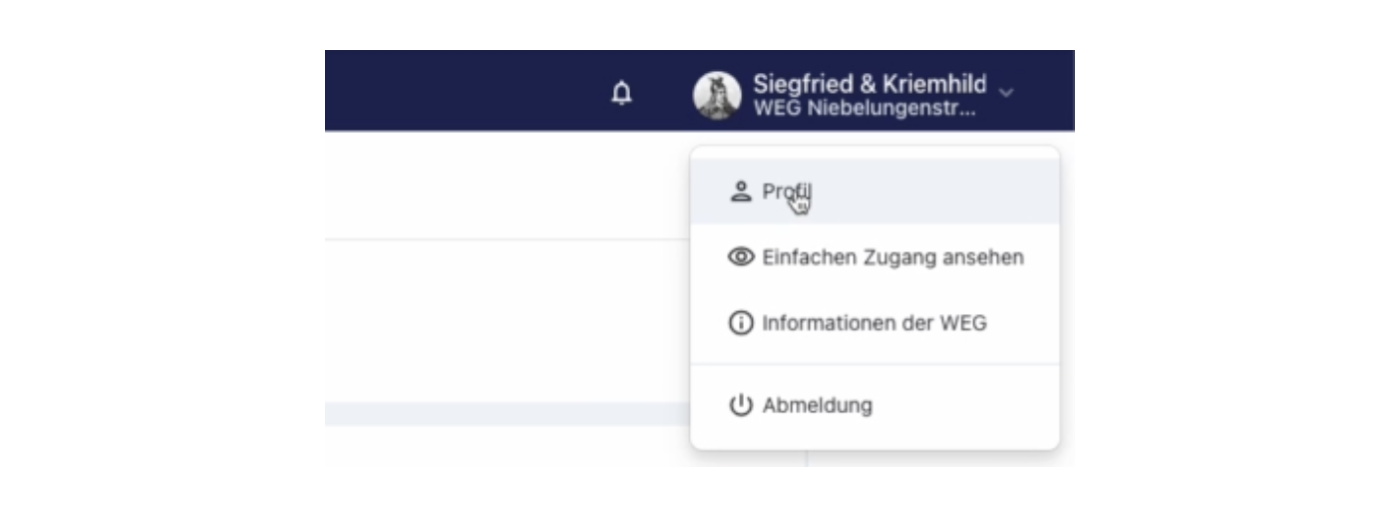Choose Abmeldung to sign out
Image resolution: width=1400 pixels, height=517 pixels.
coord(817,405)
